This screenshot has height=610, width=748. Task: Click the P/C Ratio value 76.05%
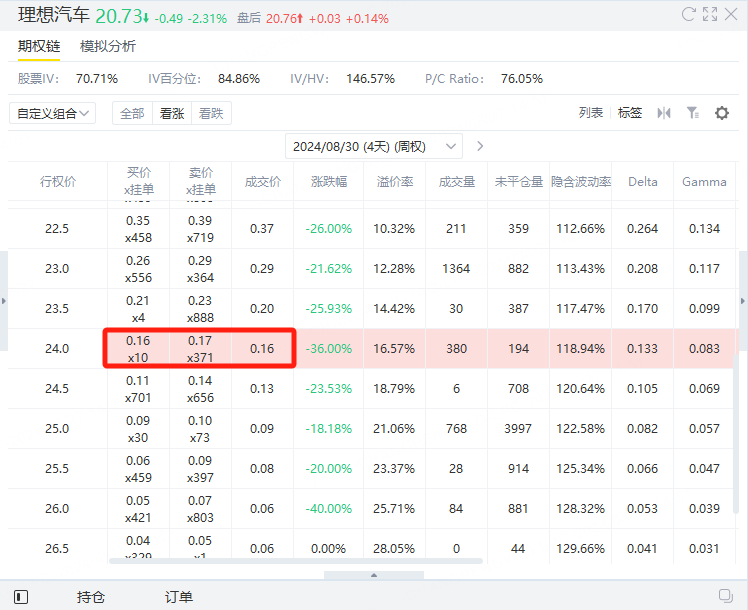(522, 79)
